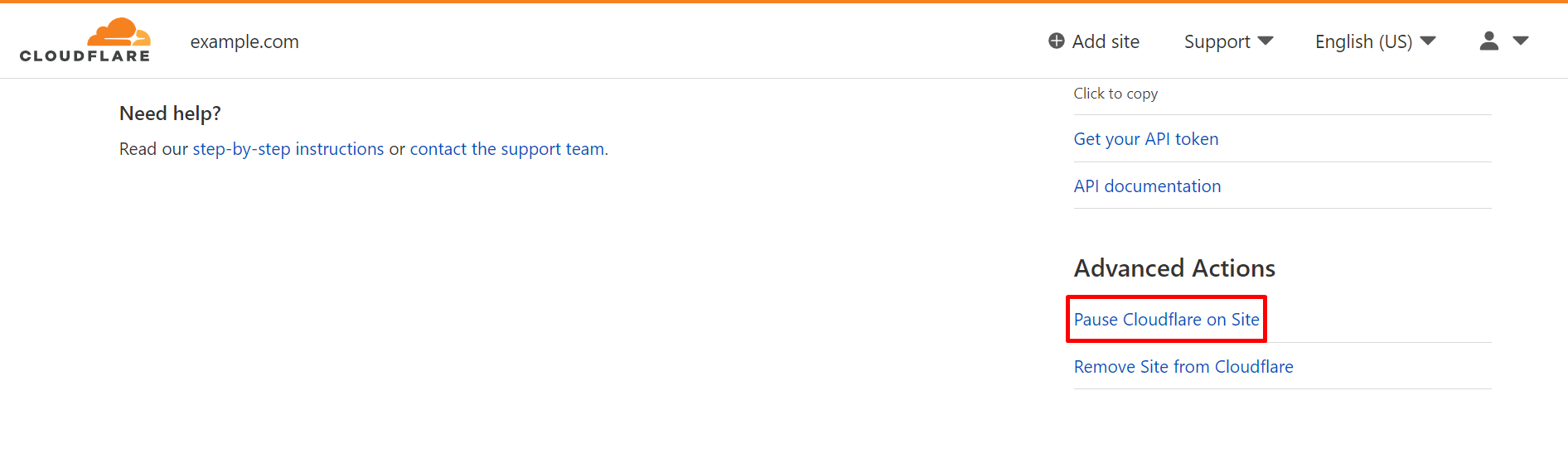The width and height of the screenshot is (1568, 463).
Task: Click the CLOUDFLARE wordmark under the cloud
Action: tap(85, 56)
